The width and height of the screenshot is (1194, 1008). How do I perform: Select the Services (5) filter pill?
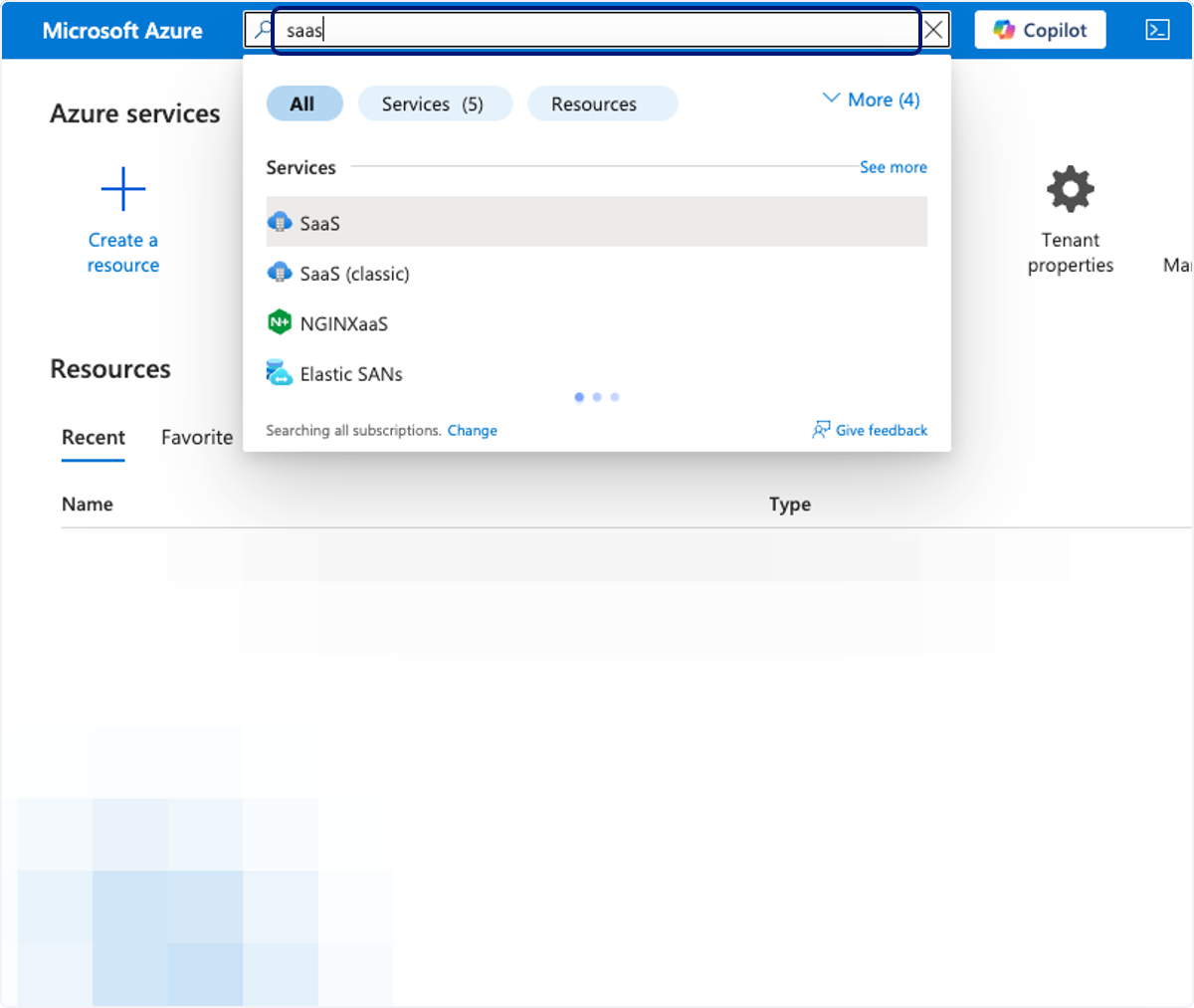[434, 103]
